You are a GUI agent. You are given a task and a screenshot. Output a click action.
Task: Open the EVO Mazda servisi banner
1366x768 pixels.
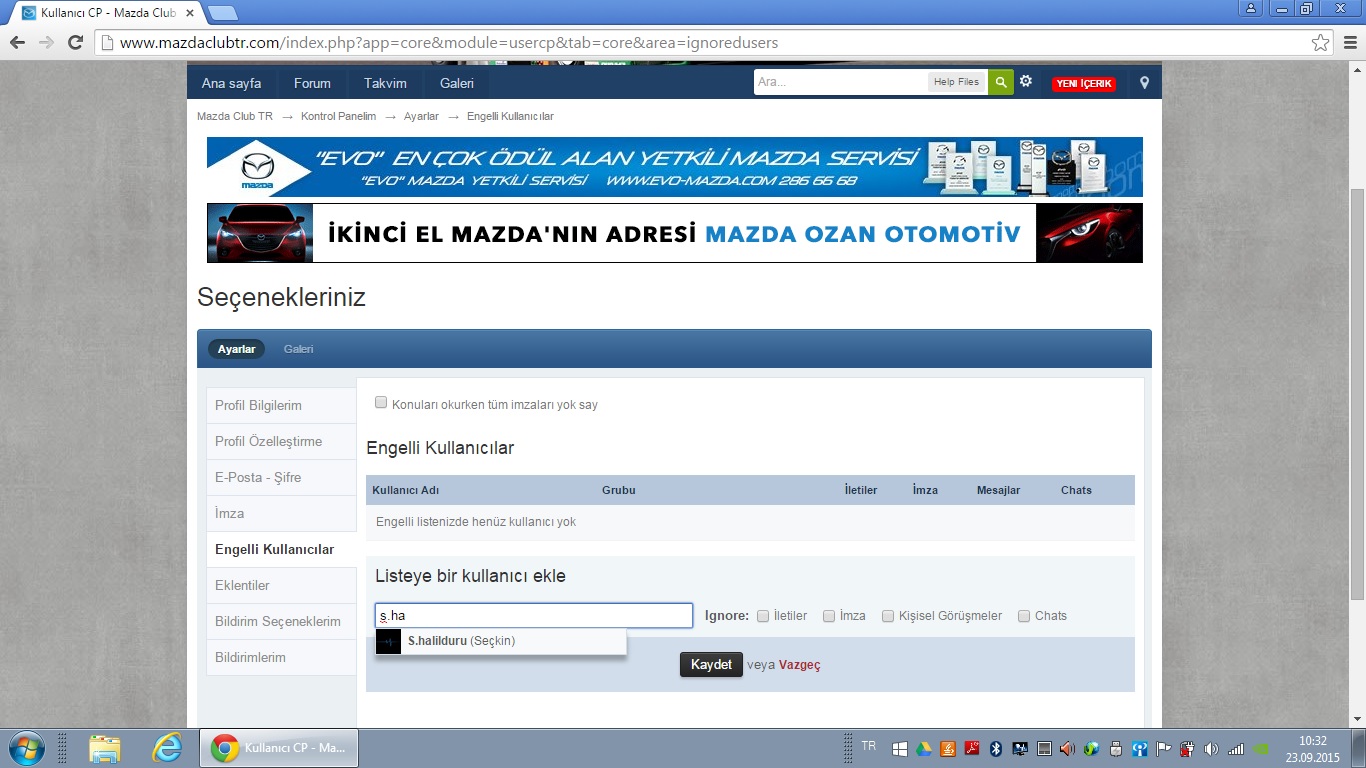(x=675, y=167)
